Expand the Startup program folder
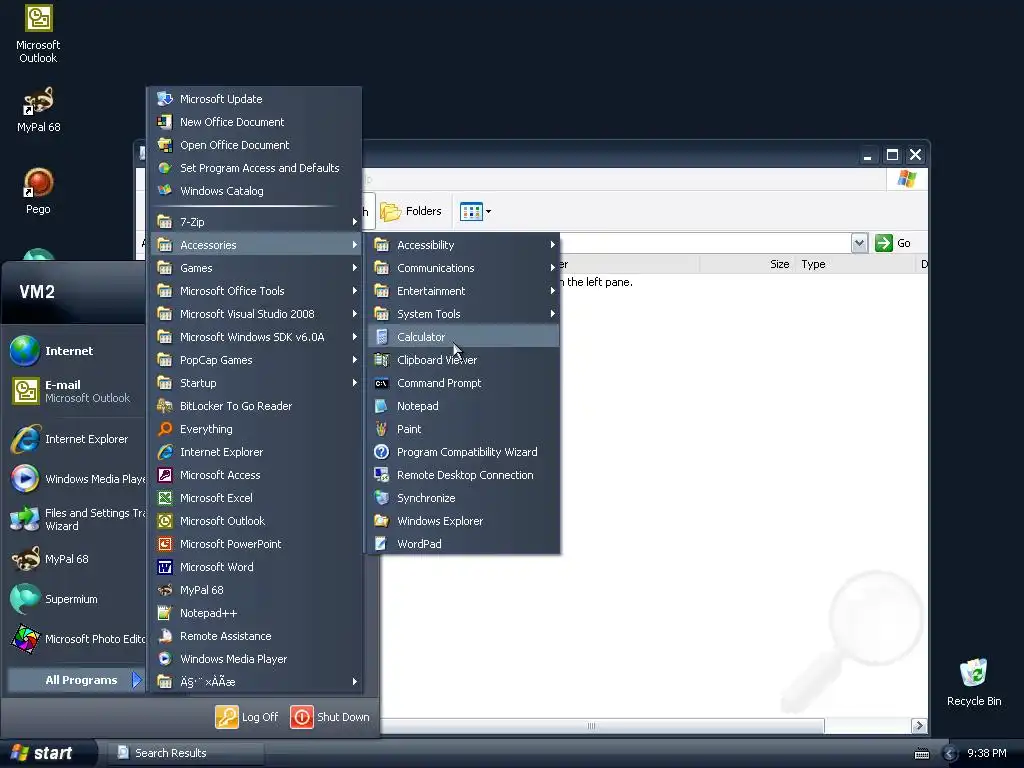Image resolution: width=1024 pixels, height=768 pixels. (x=256, y=383)
